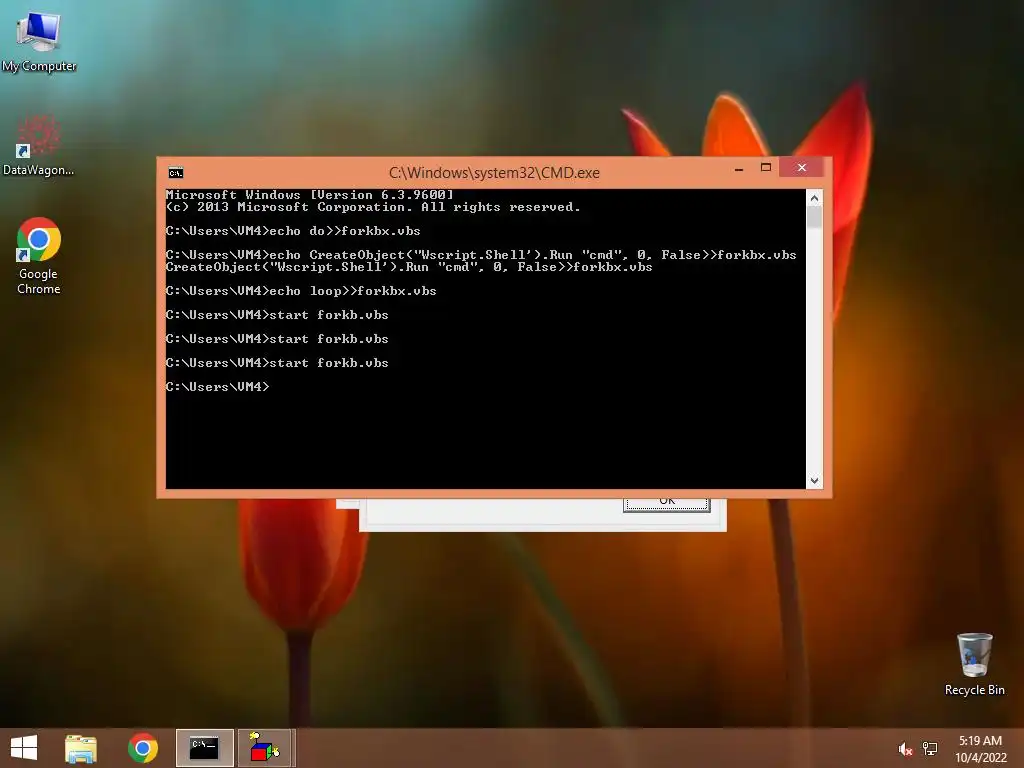Open the clock showing 5:19 AM
Screen dimensions: 1024x768
980,741
